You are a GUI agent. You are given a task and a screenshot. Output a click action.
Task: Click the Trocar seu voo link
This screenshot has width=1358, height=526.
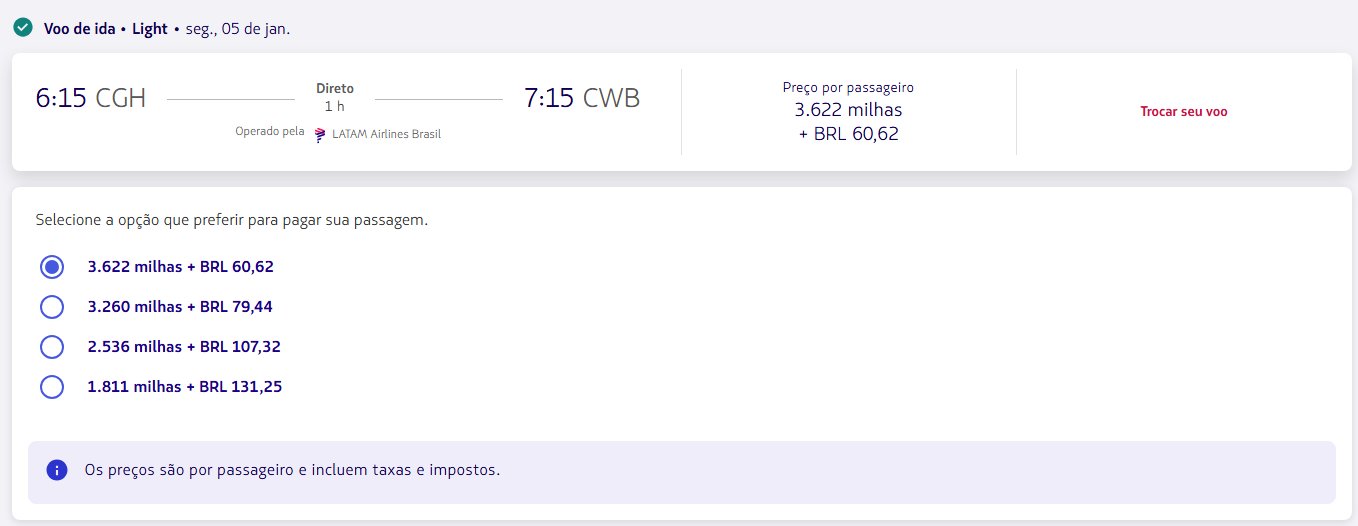1183,112
